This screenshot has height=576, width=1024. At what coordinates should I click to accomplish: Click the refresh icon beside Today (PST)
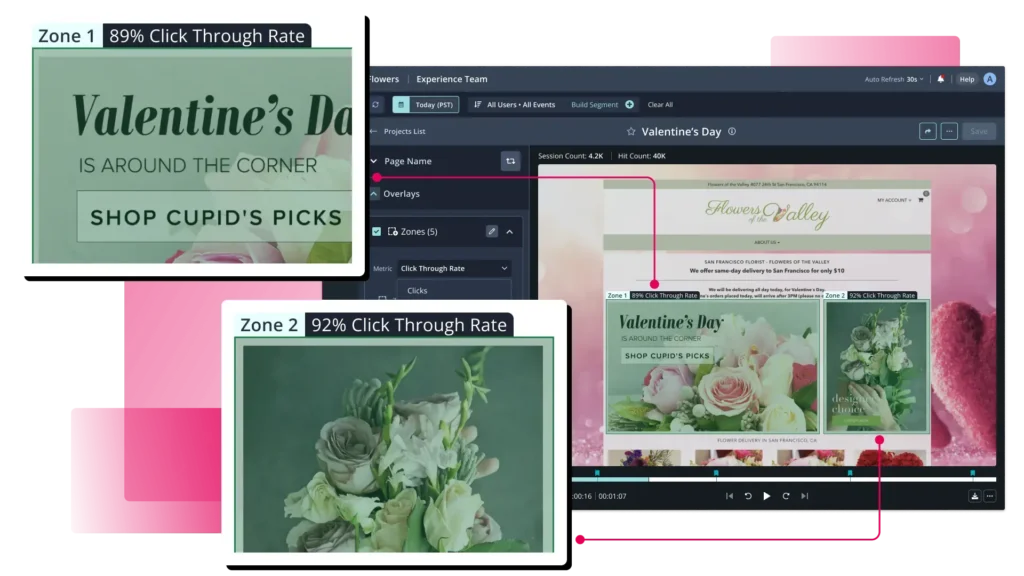[x=376, y=104]
